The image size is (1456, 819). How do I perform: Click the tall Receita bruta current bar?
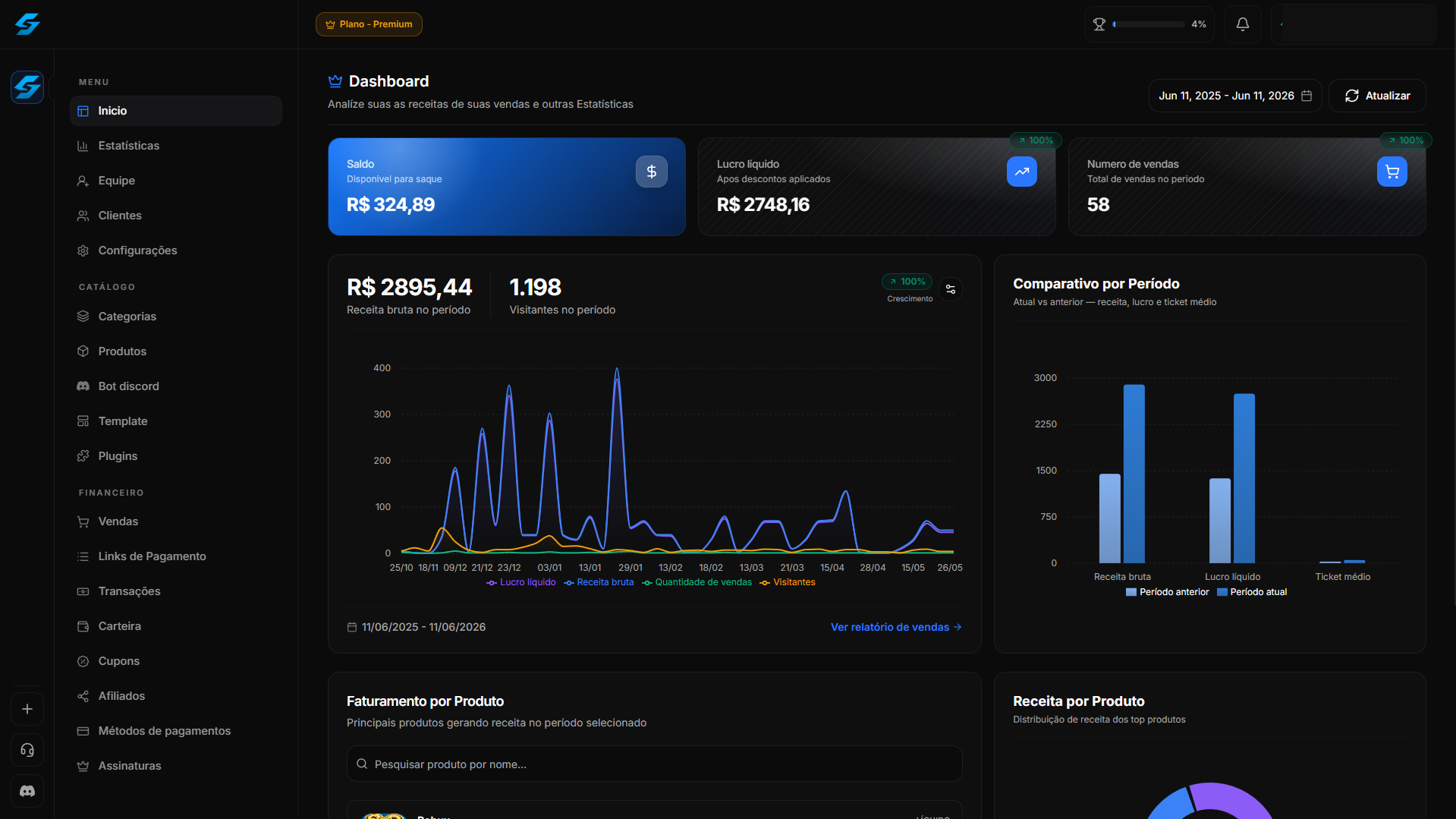click(1134, 474)
